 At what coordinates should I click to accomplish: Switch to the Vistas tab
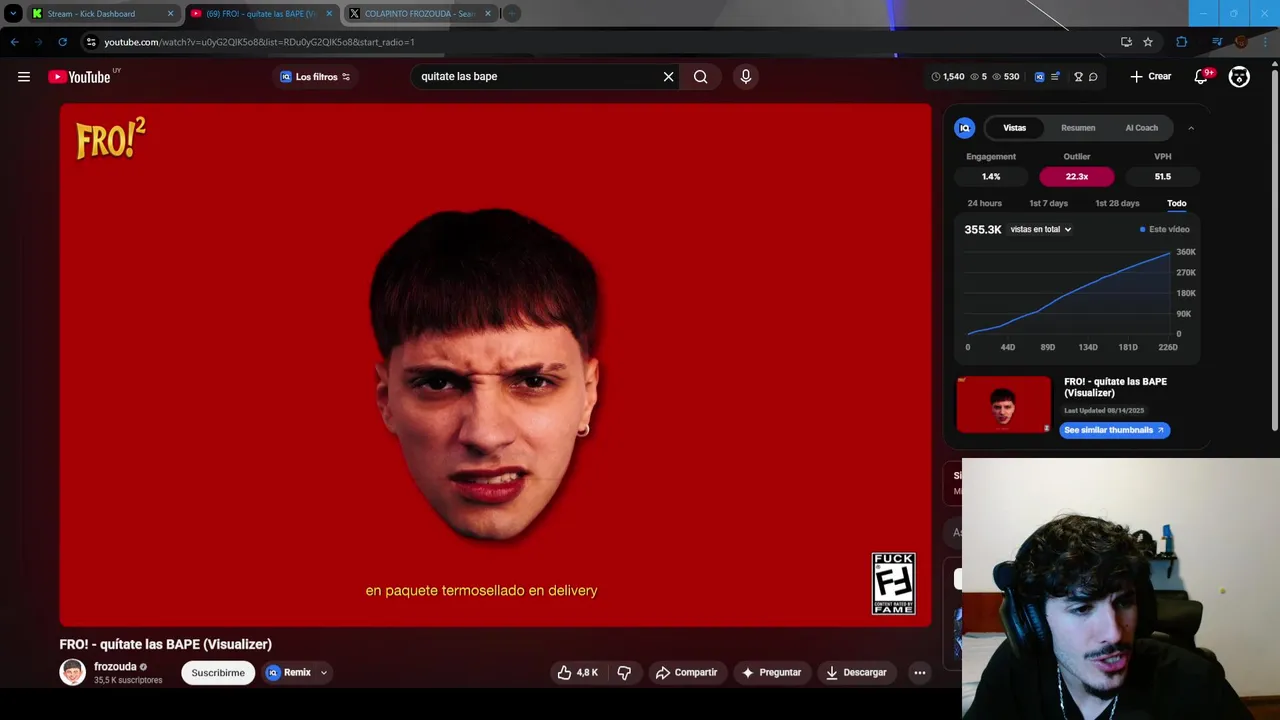[x=1014, y=128]
